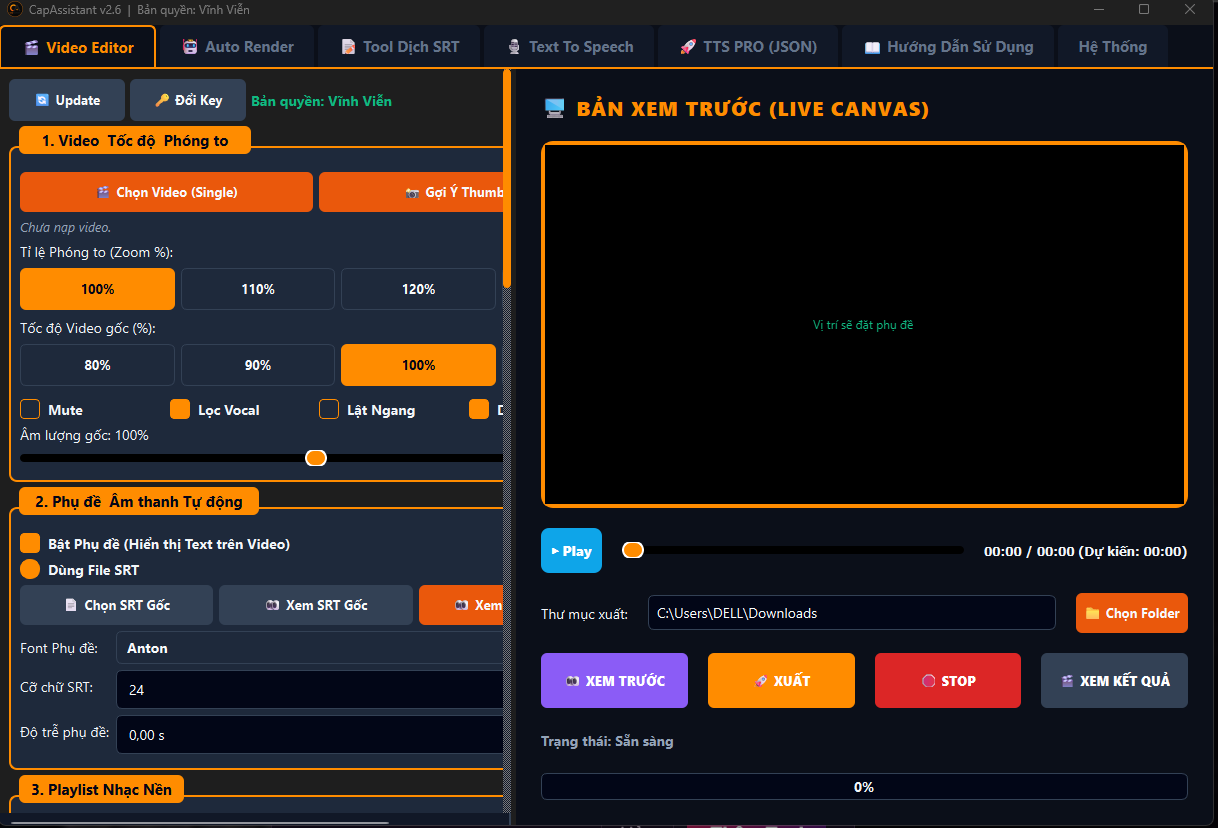
Task: Click the 'Chưa nạp video.' text
Action: coord(66,228)
